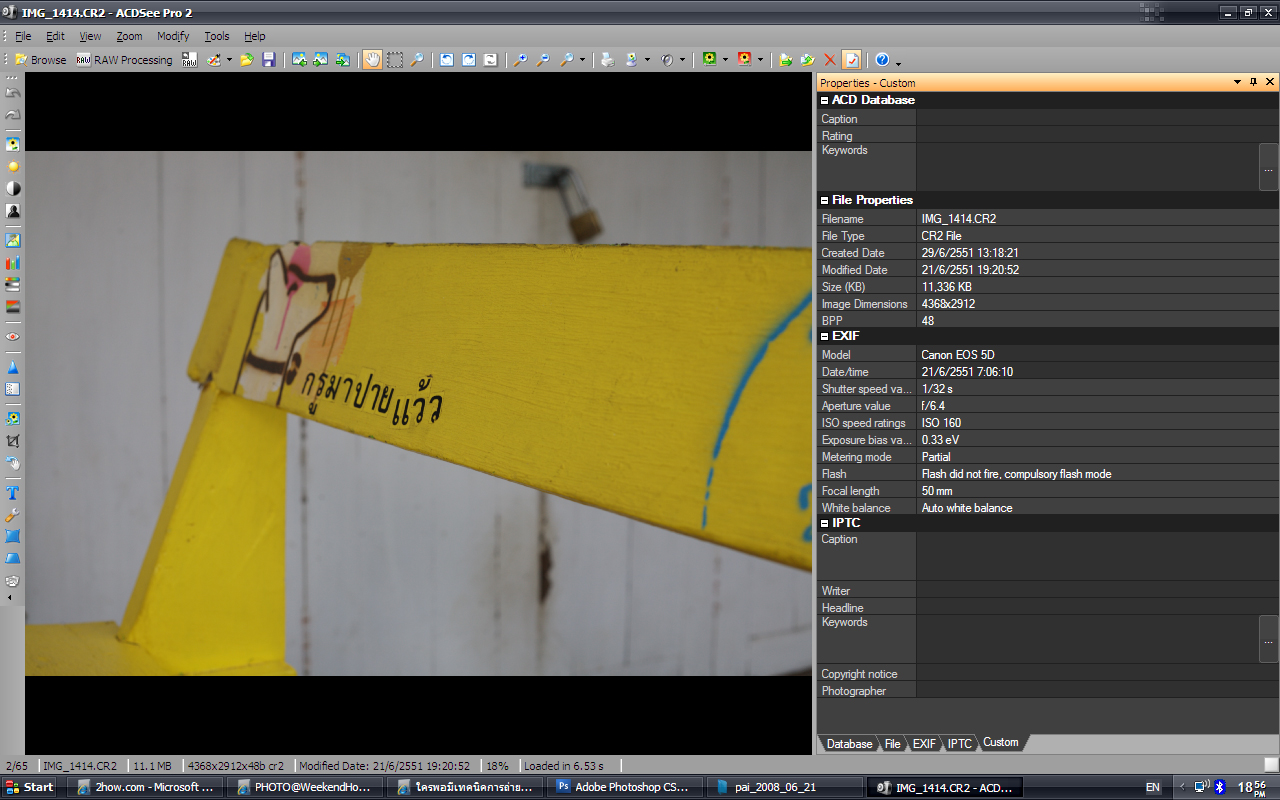Screen dimensions: 1280x800
Task: Click the Browse button in toolbar
Action: click(x=40, y=60)
